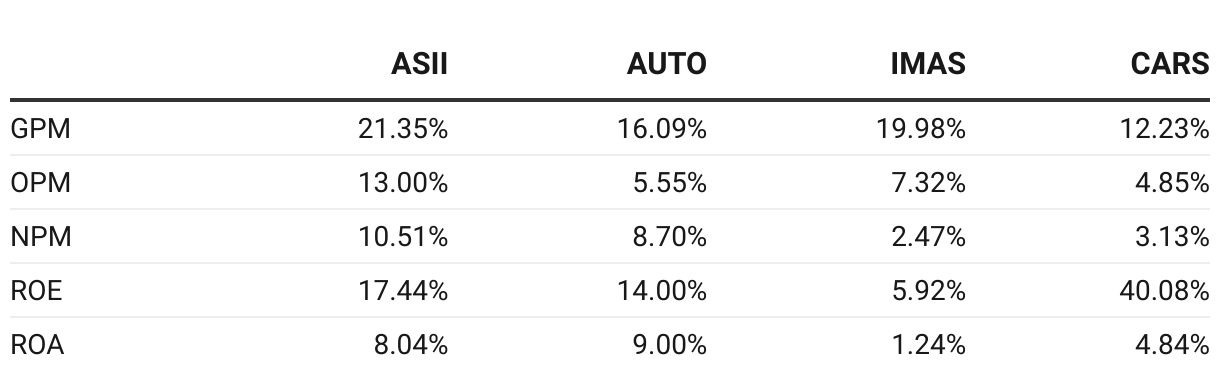This screenshot has width=1220, height=380.
Task: Click the IMAS column header
Action: [928, 64]
